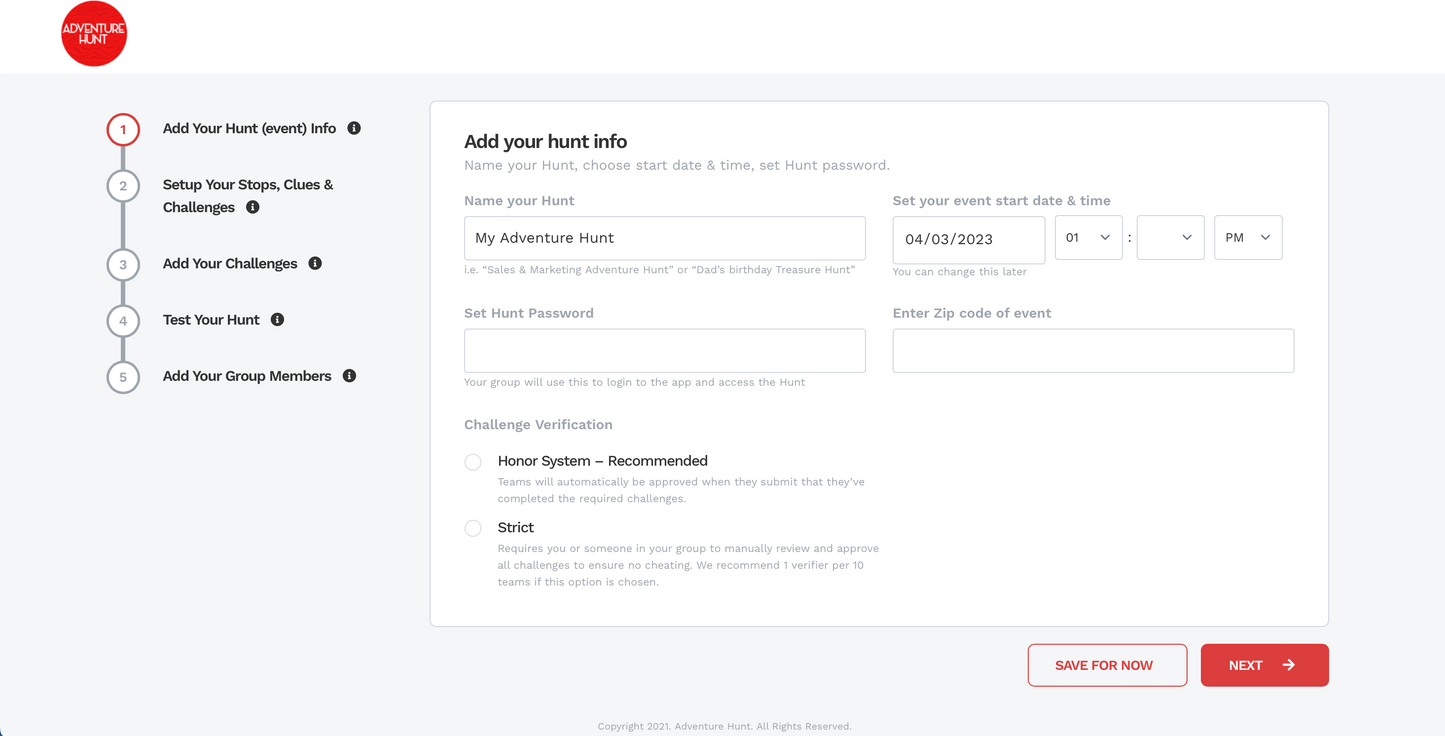
Task: Select the Honor System verification option
Action: (x=473, y=462)
